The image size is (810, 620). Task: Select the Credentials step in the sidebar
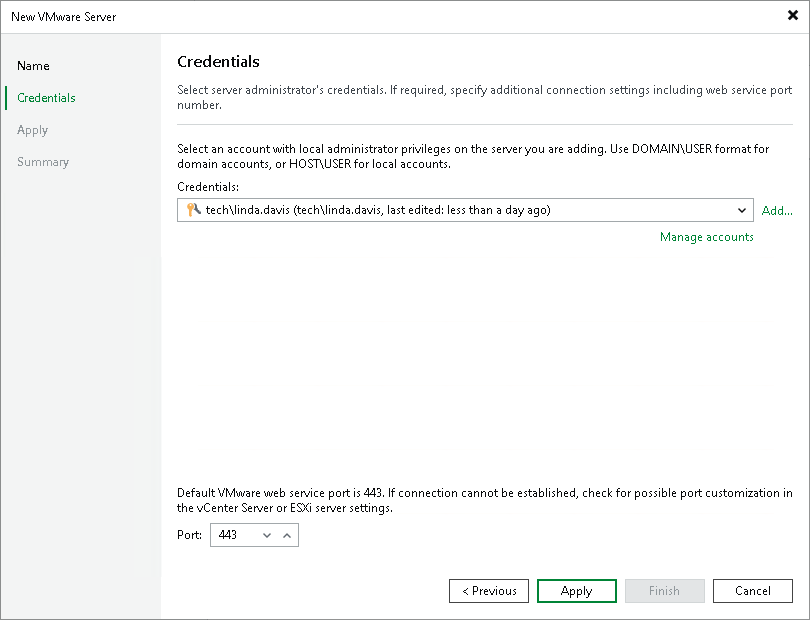pos(48,97)
